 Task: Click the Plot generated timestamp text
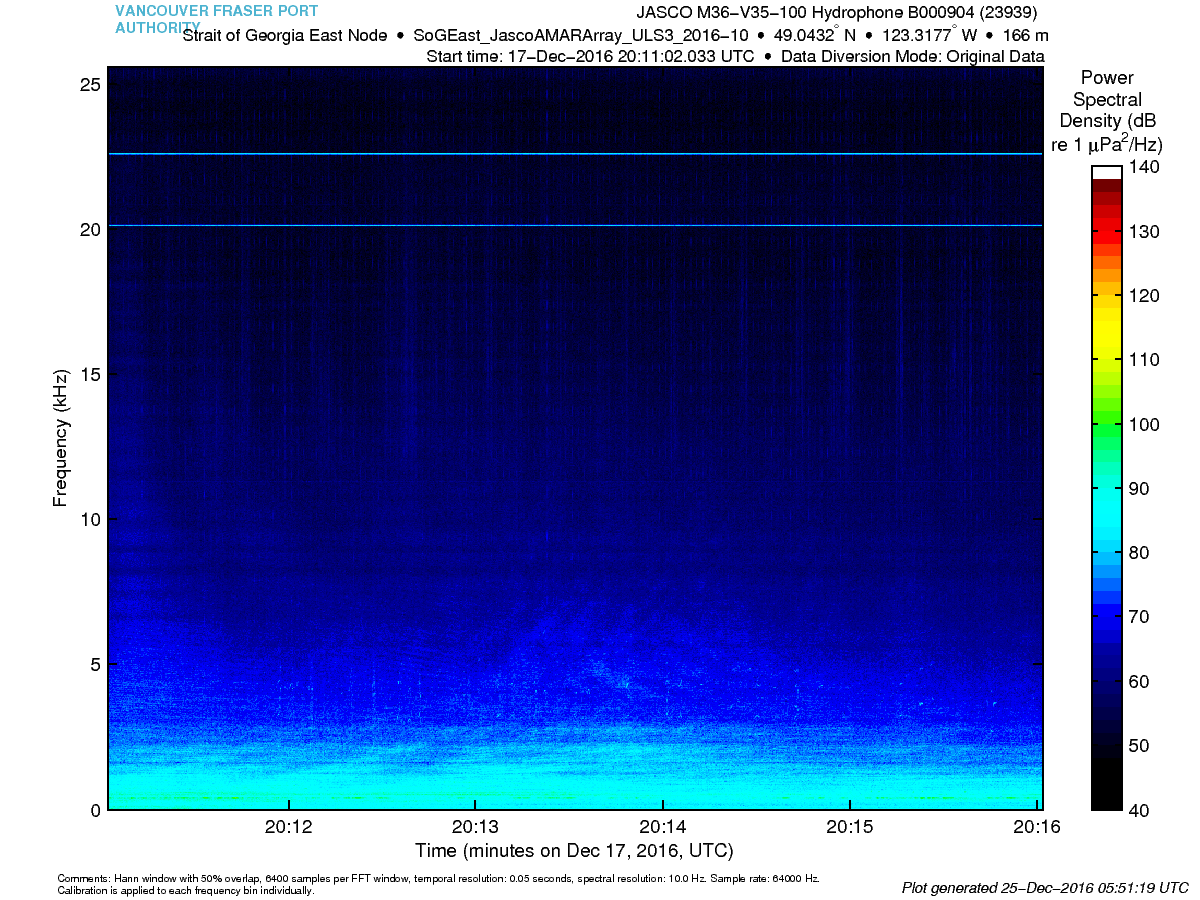click(x=1044, y=887)
